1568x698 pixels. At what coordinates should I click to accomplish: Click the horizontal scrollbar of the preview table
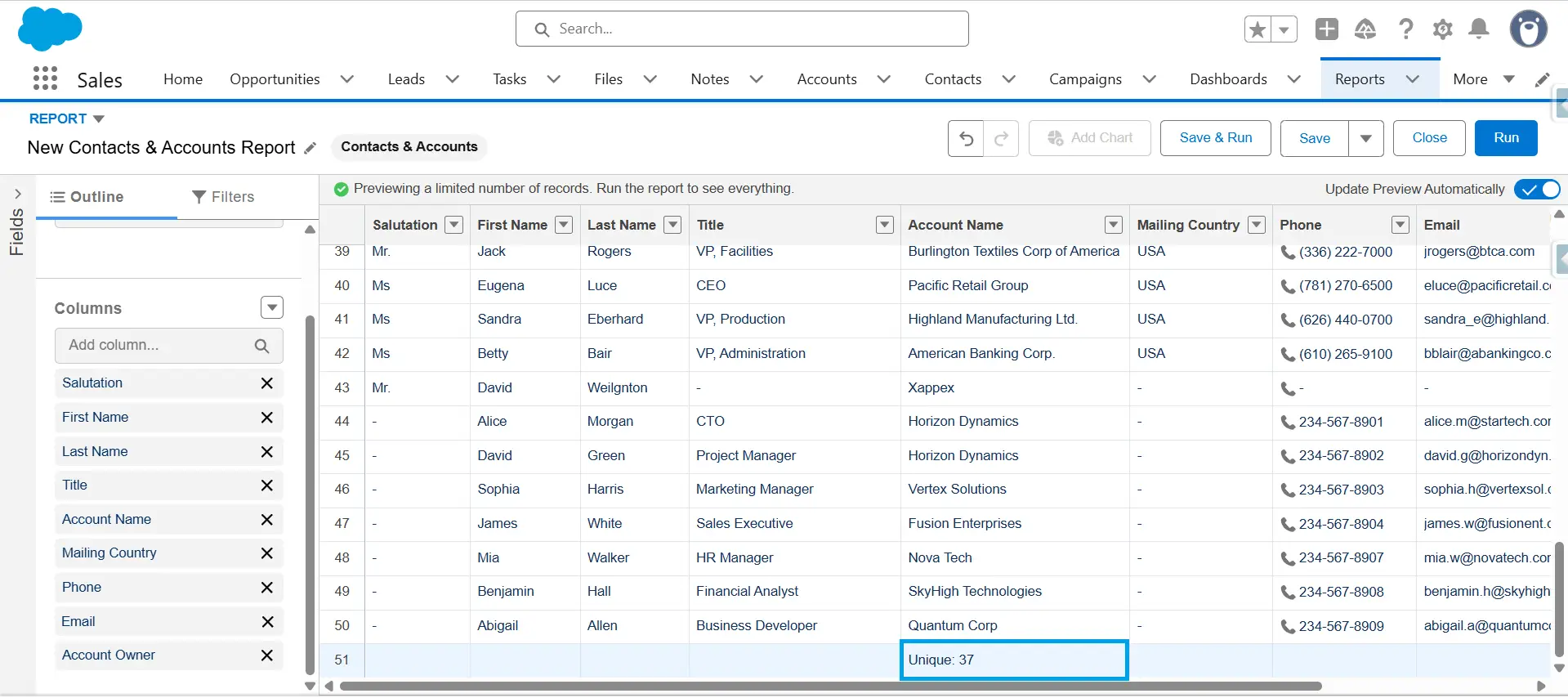830,687
